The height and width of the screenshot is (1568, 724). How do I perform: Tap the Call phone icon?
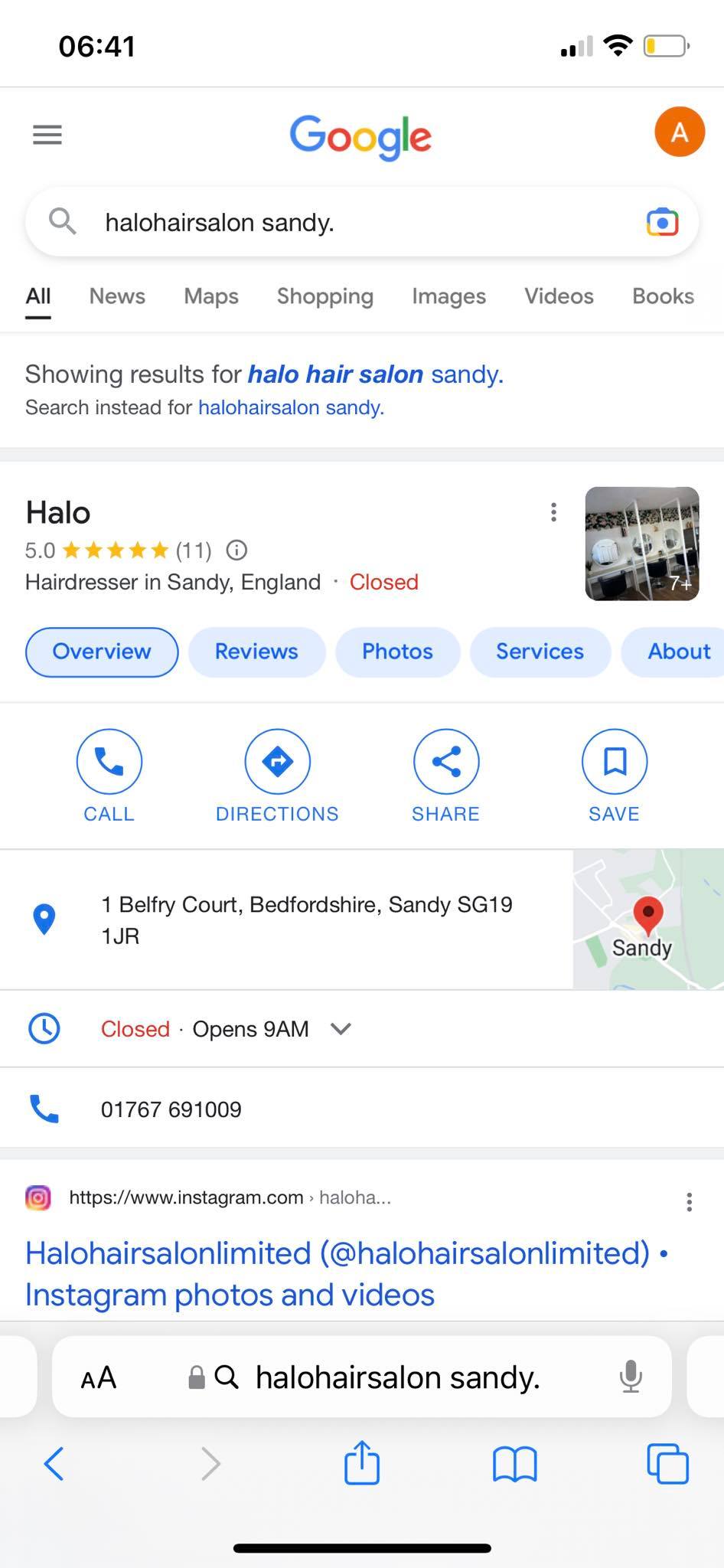point(109,762)
